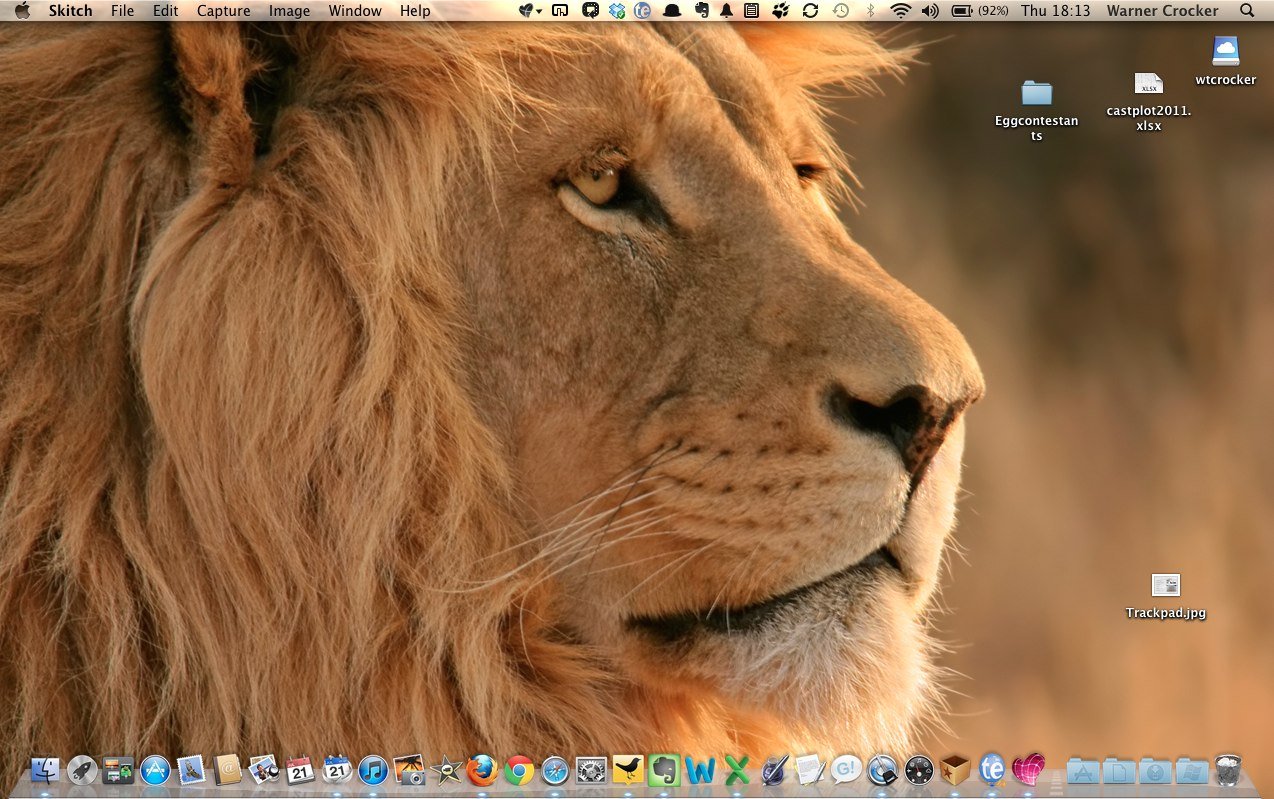This screenshot has width=1274, height=799.
Task: Open the blue-topped calendar Dock icon
Action: (337, 770)
